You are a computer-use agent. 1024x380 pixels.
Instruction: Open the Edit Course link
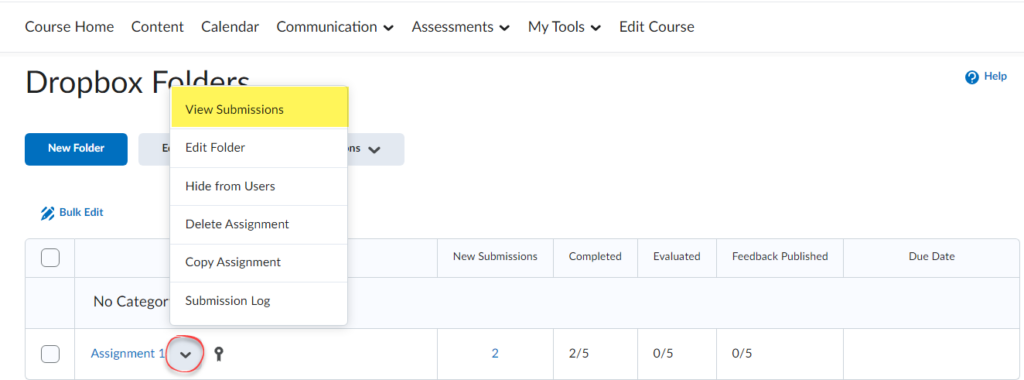[x=656, y=27]
